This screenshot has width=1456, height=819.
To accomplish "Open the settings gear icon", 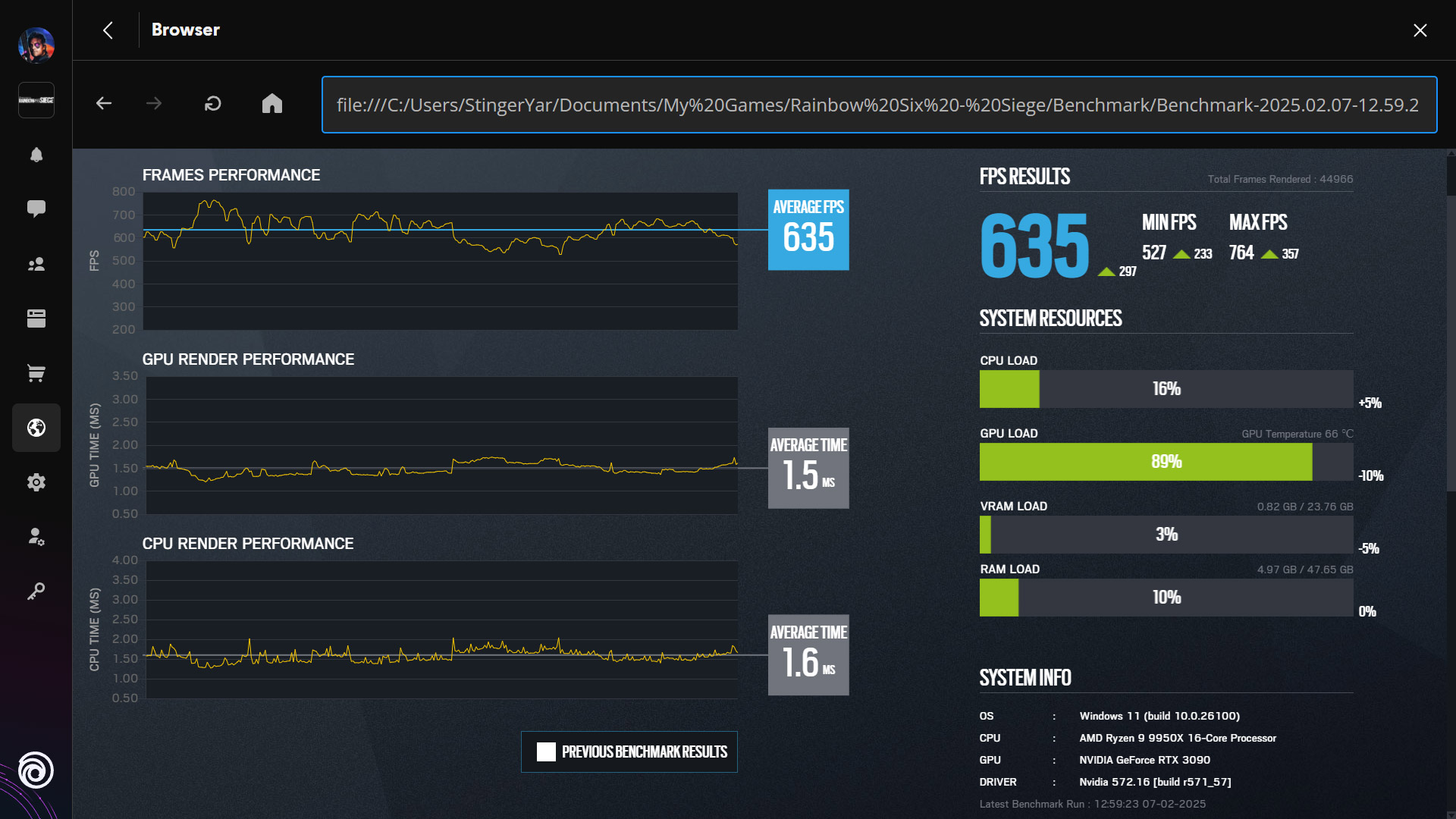I will [x=36, y=482].
